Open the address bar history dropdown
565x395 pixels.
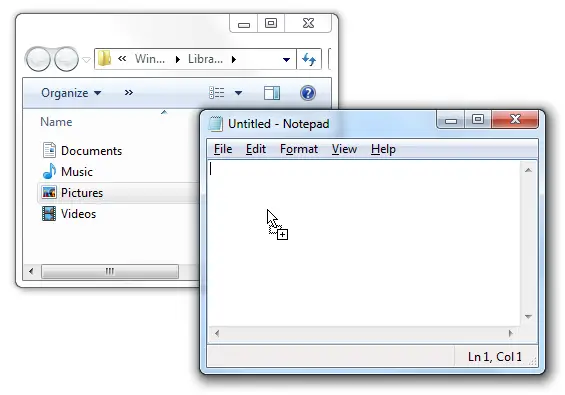coord(286,59)
